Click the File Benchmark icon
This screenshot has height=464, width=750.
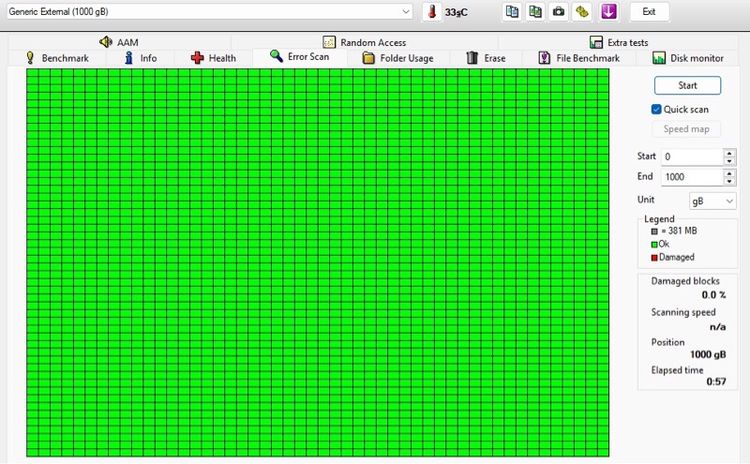(544, 58)
